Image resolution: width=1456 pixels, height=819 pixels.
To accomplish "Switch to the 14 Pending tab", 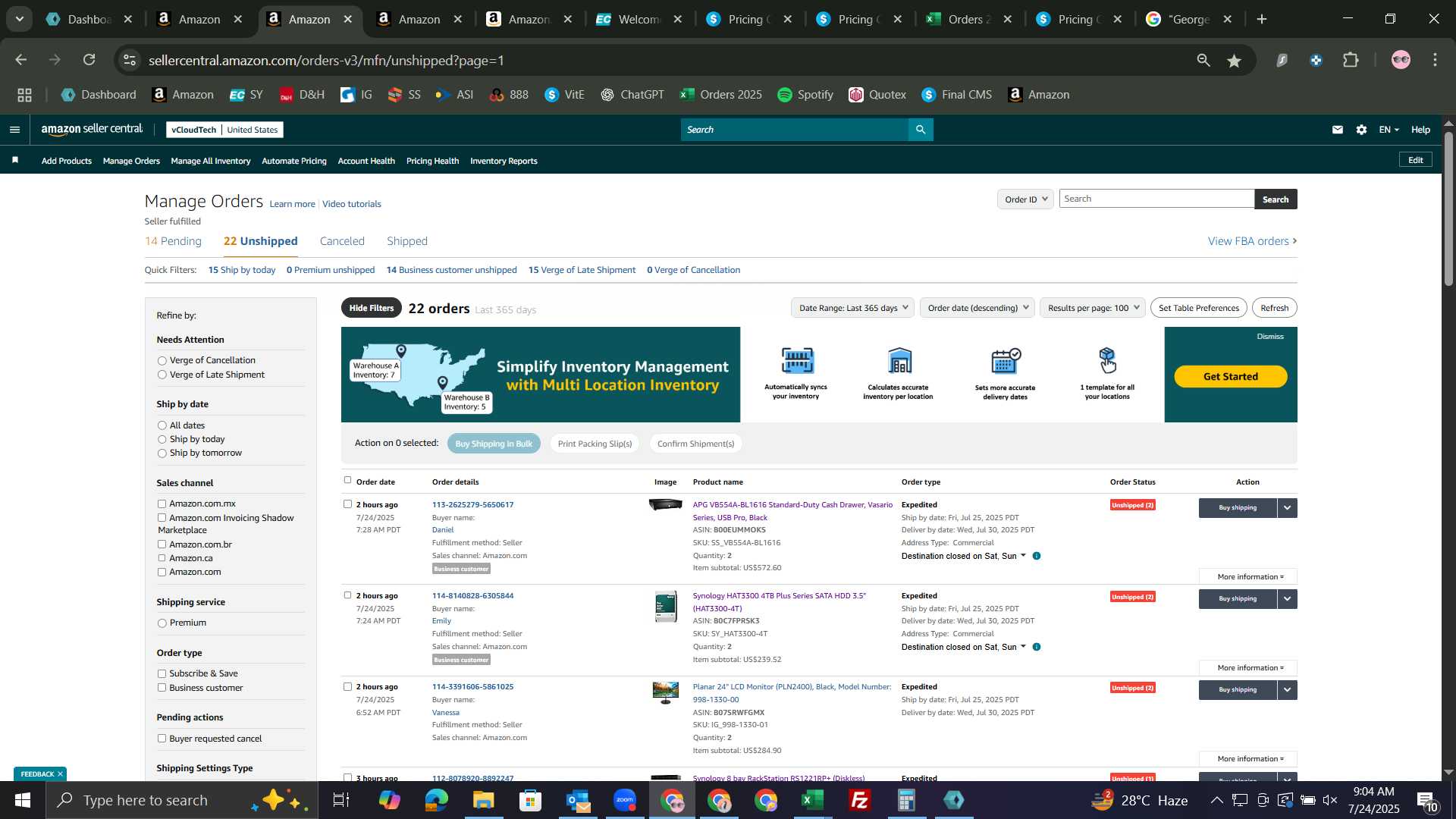I will pyautogui.click(x=173, y=241).
